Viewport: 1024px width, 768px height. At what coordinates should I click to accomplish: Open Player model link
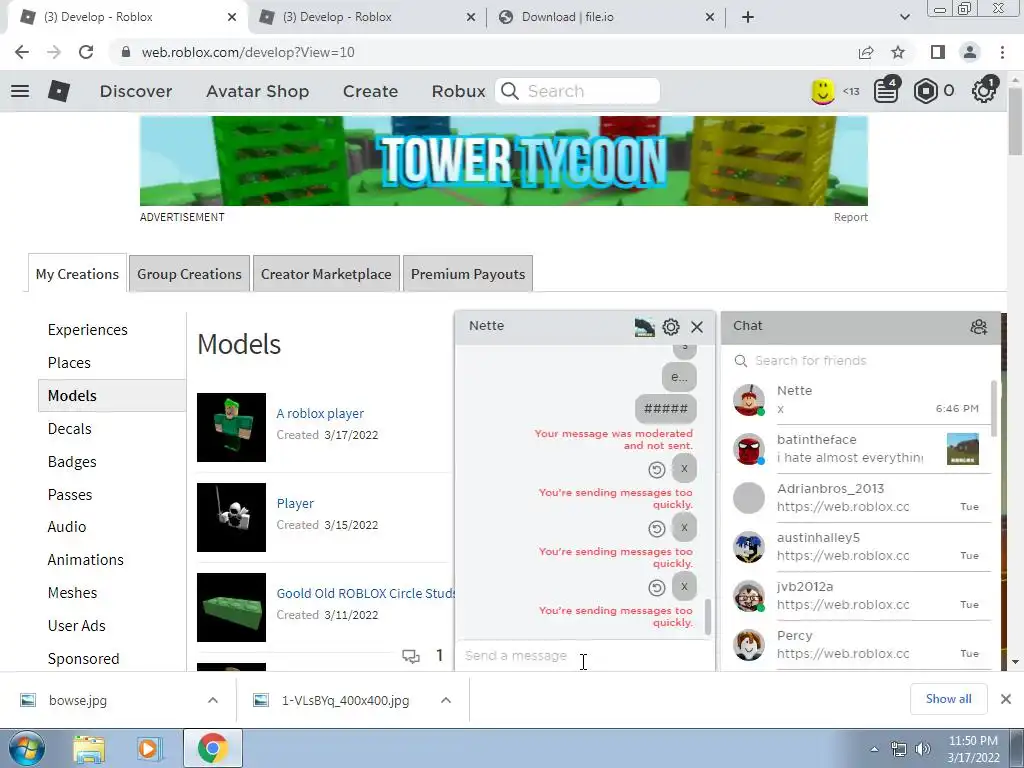[295, 504]
